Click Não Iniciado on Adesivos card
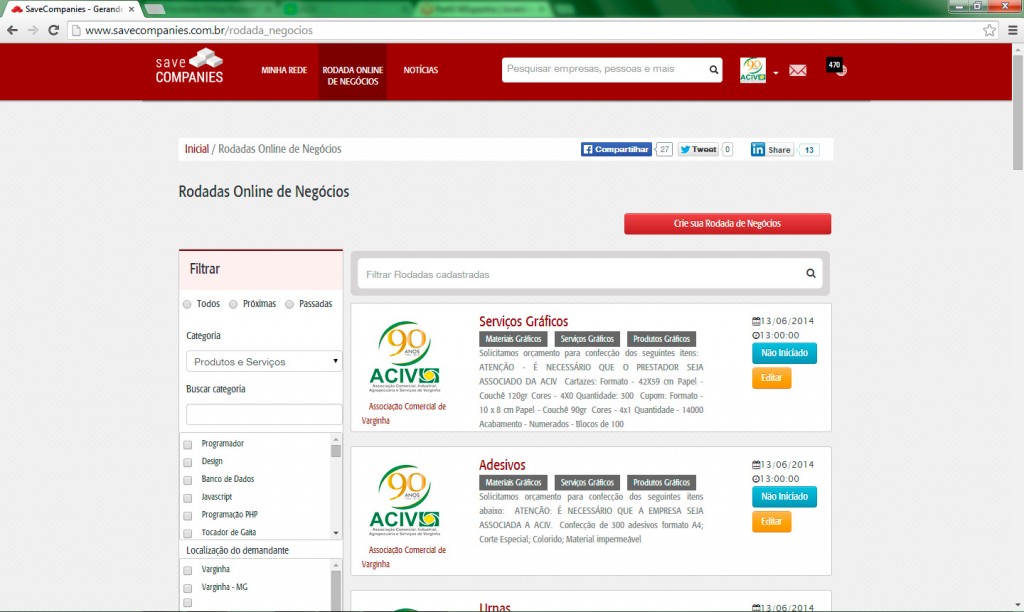 784,496
